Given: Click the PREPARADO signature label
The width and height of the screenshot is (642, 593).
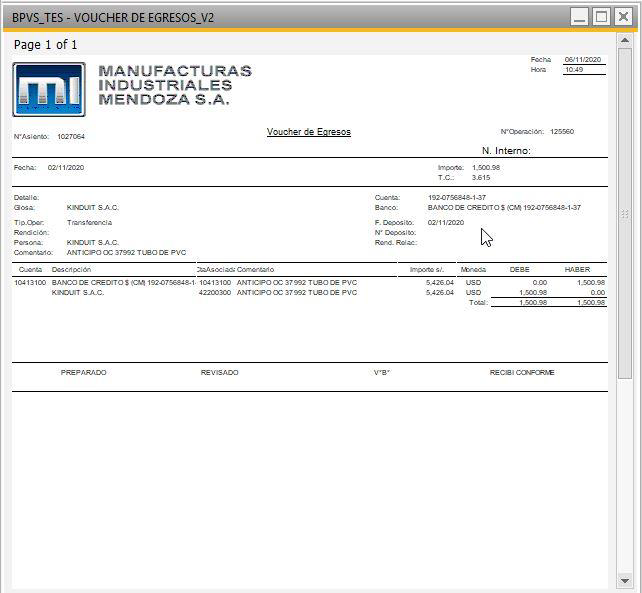Looking at the screenshot, I should point(84,372).
